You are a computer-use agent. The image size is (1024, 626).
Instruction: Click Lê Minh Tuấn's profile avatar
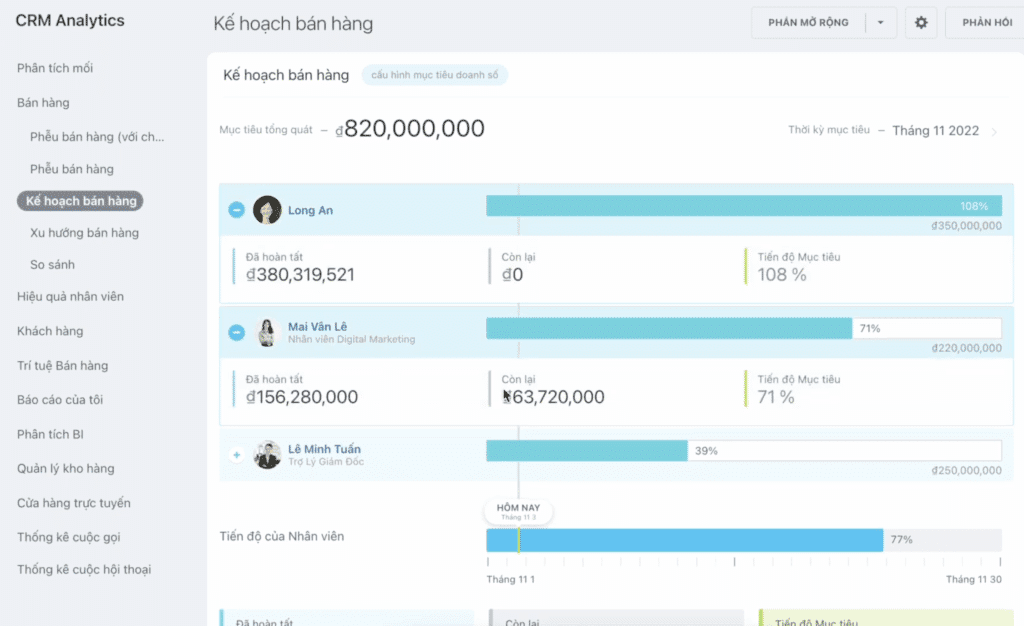(267, 455)
